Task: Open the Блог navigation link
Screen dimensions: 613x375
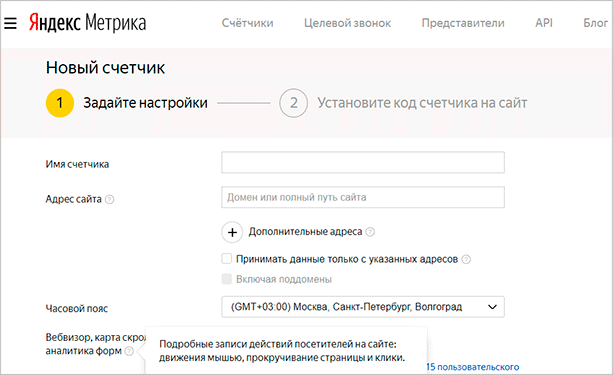Action: click(x=596, y=23)
